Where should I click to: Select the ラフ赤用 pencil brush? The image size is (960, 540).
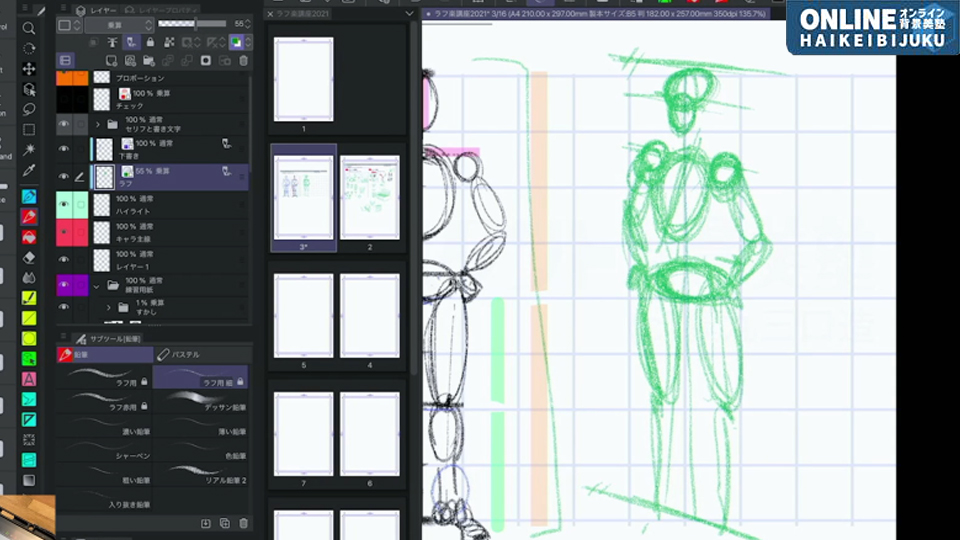click(104, 401)
